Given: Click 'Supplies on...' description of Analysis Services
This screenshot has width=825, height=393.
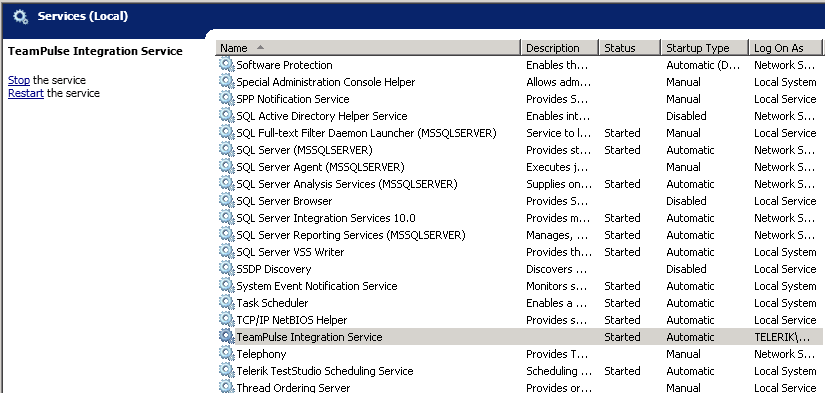Looking at the screenshot, I should coord(559,184).
